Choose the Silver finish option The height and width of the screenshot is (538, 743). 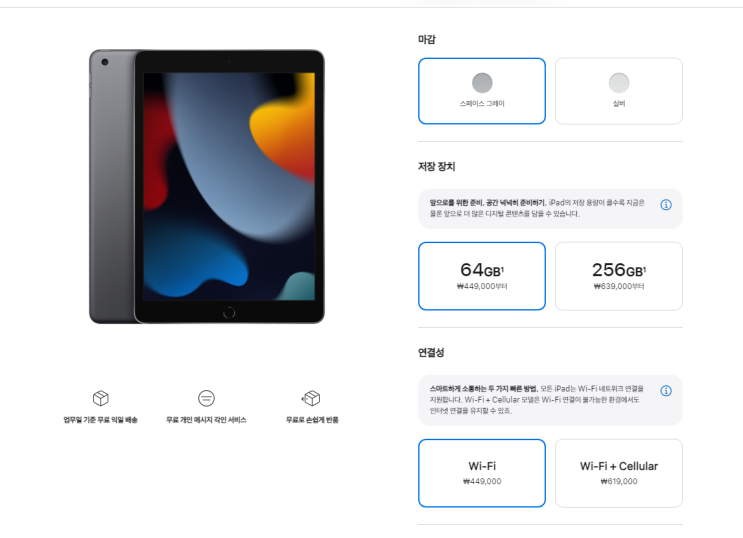coord(619,91)
